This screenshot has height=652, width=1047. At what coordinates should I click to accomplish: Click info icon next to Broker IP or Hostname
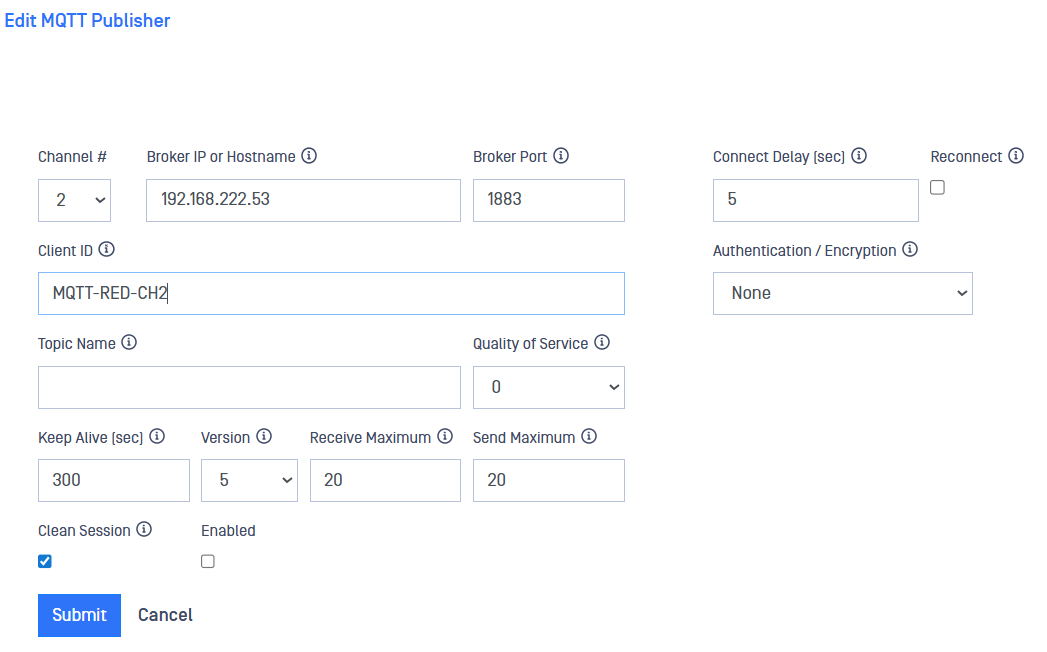click(309, 156)
